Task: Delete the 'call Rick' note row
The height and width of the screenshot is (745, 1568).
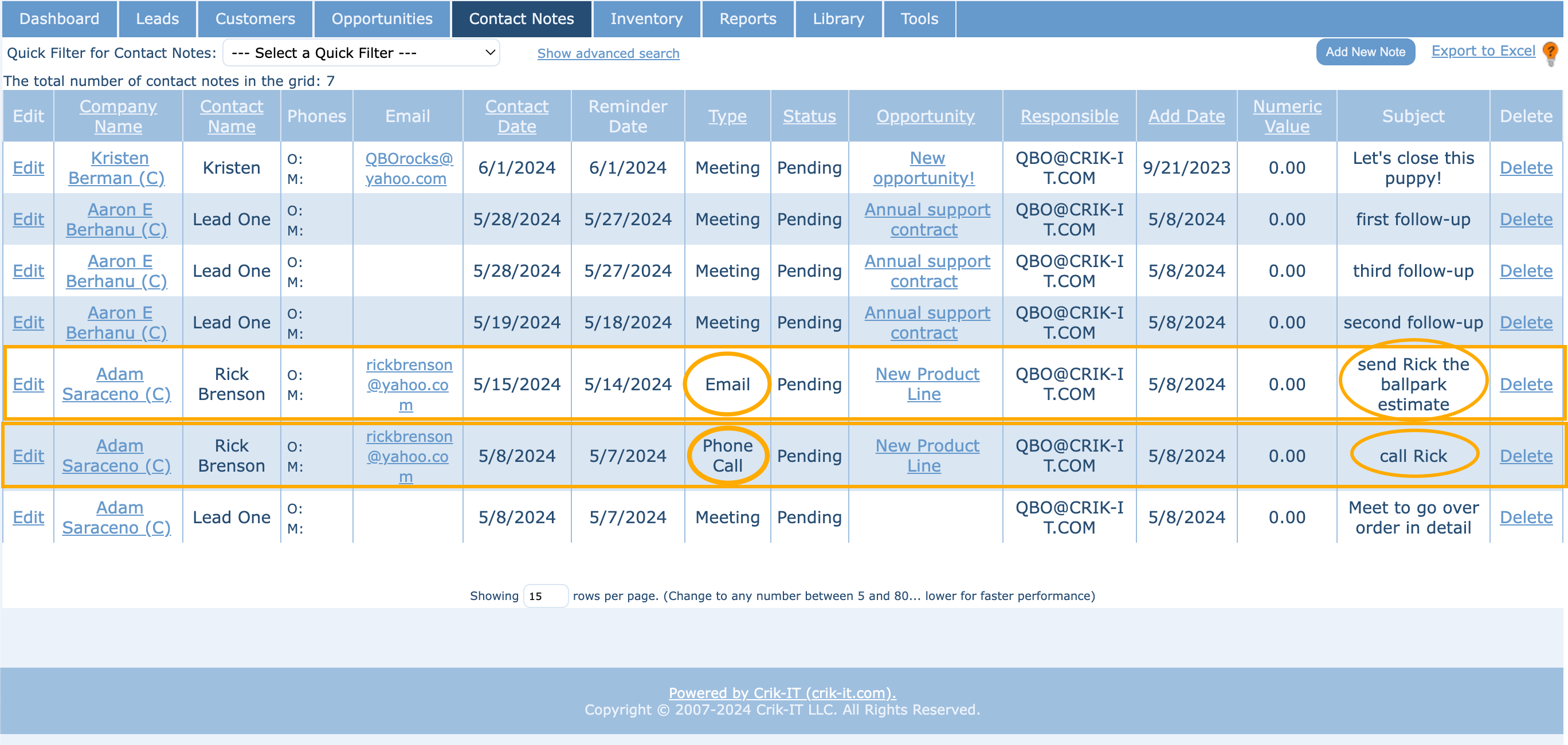Action: click(x=1526, y=456)
